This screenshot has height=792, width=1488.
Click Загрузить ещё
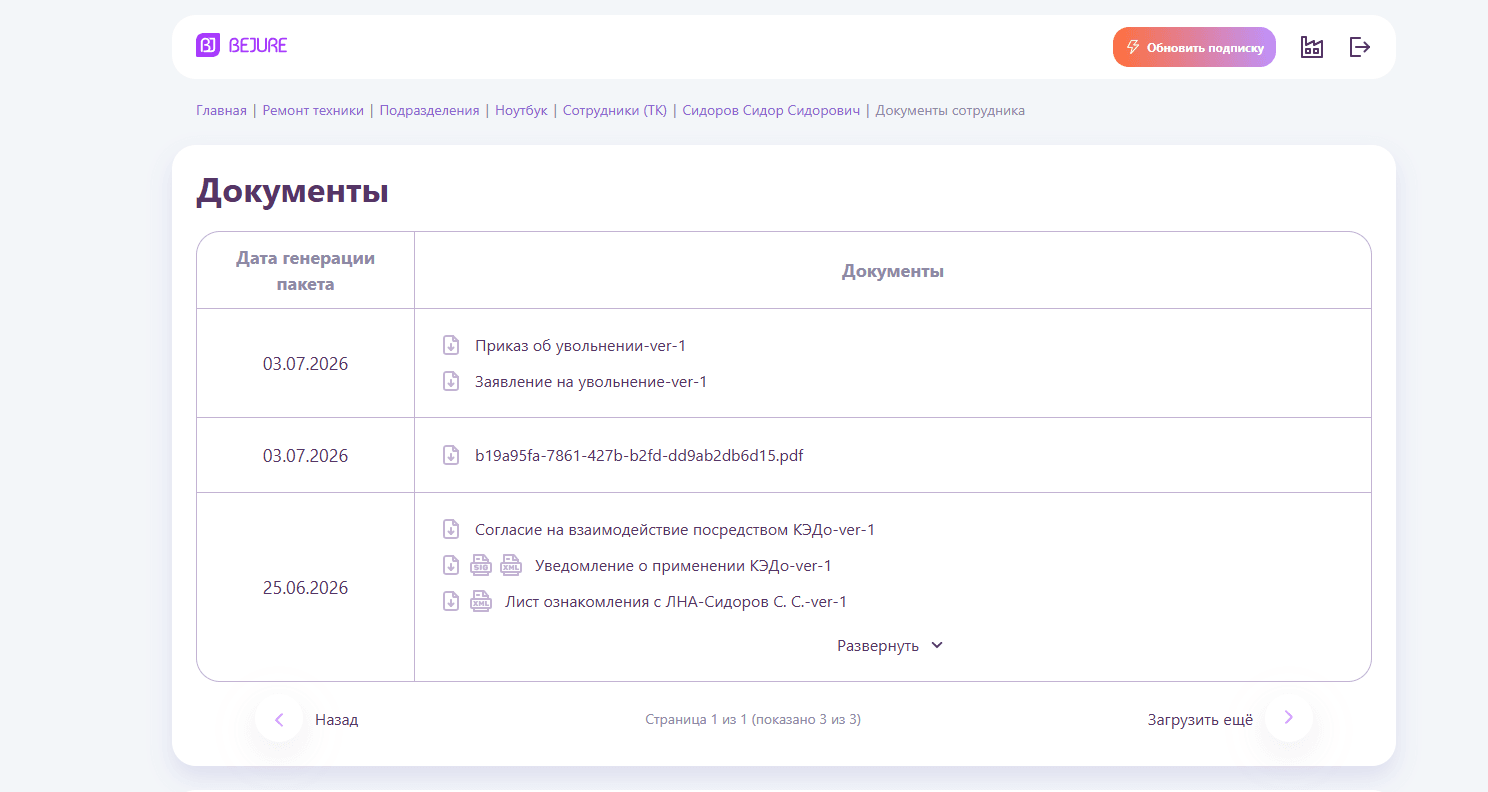point(1200,719)
